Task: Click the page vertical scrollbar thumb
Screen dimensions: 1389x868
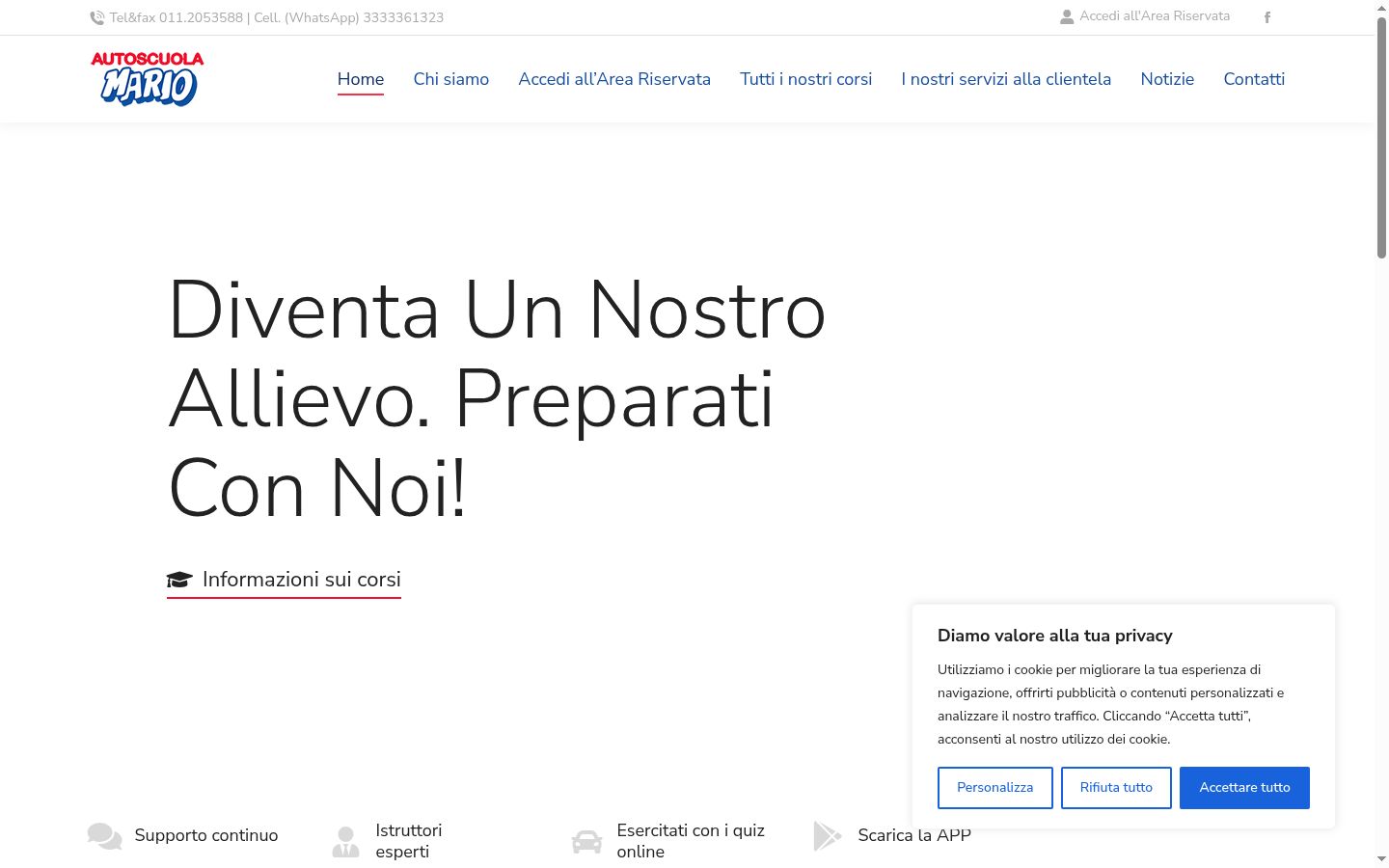Action: [x=1381, y=137]
